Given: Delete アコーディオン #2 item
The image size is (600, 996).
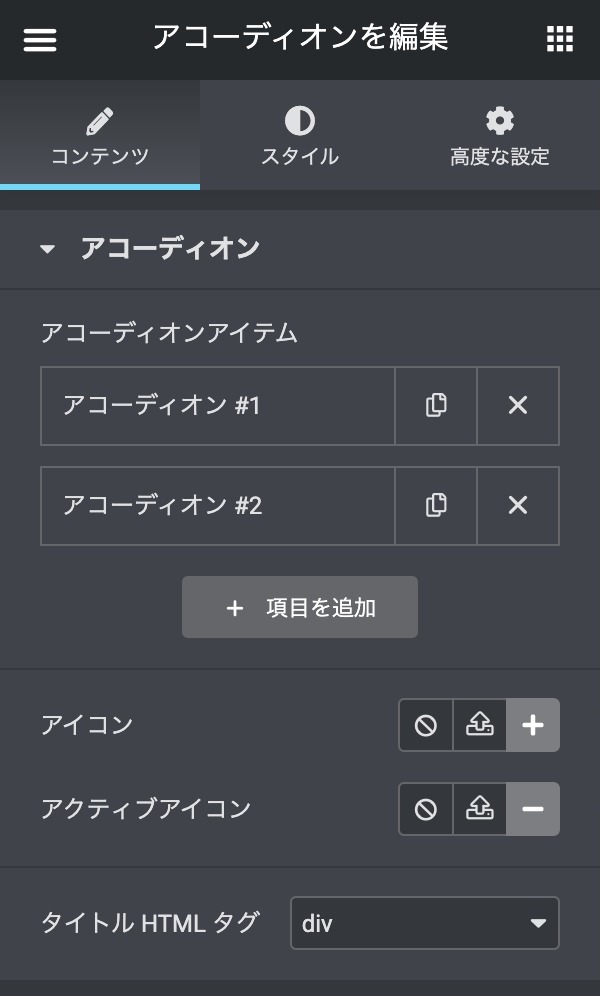Looking at the screenshot, I should 518,506.
